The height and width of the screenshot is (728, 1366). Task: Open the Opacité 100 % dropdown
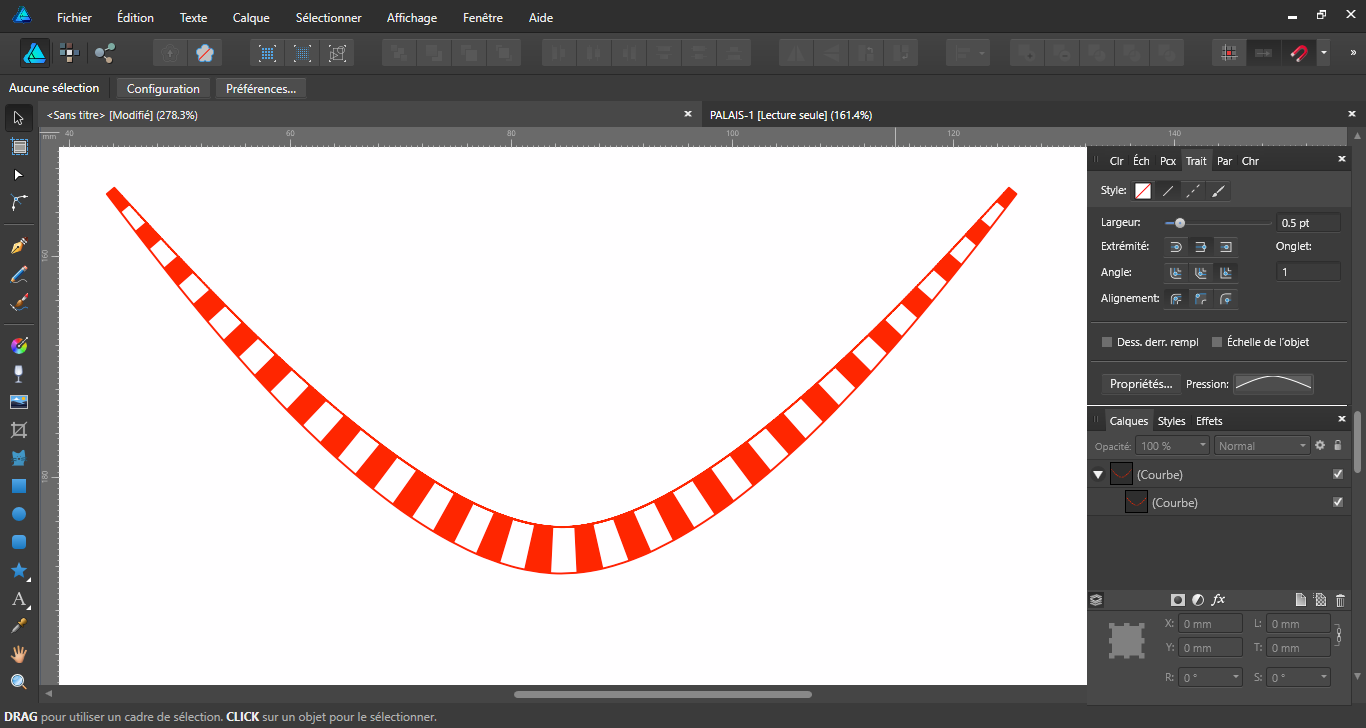[x=1173, y=446]
